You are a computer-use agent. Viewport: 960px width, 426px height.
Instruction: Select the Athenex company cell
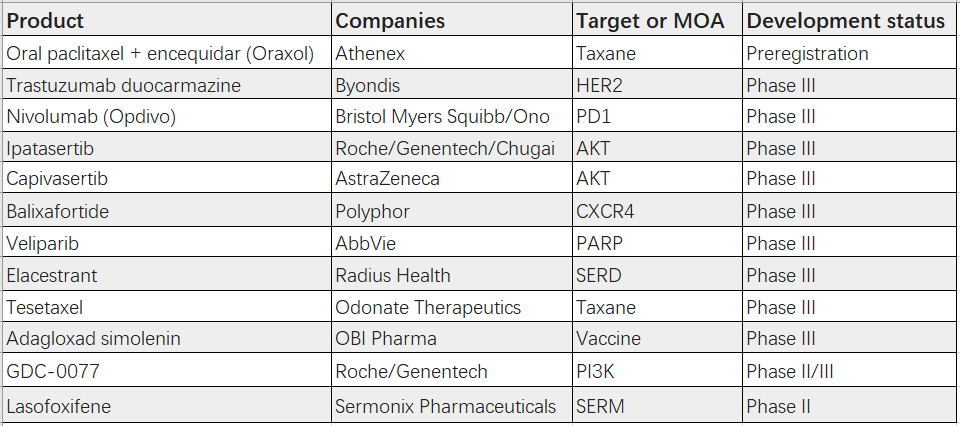[371, 53]
